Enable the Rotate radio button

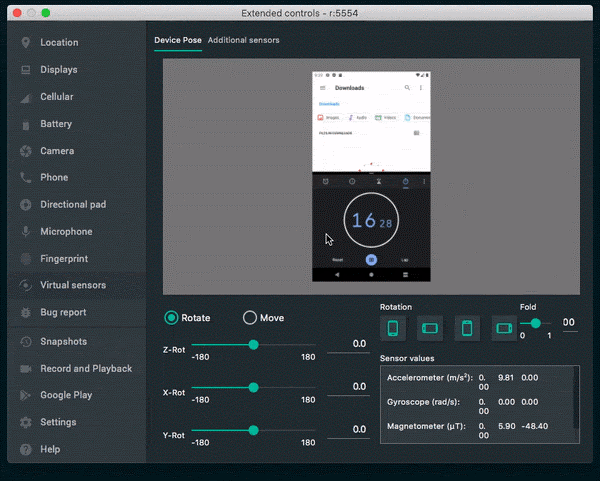point(172,318)
